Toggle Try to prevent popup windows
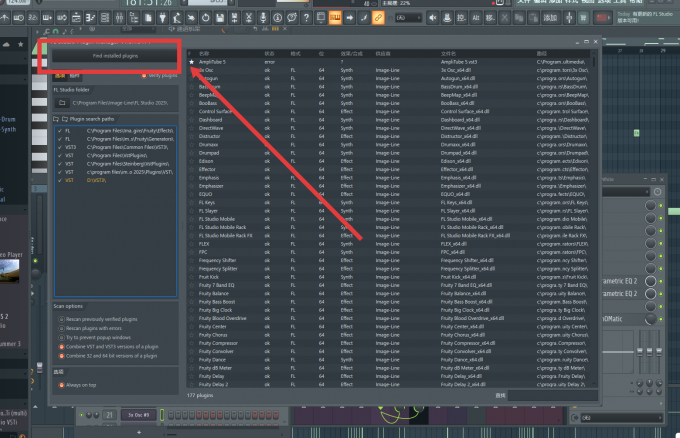This screenshot has height=438, width=680. [95, 337]
